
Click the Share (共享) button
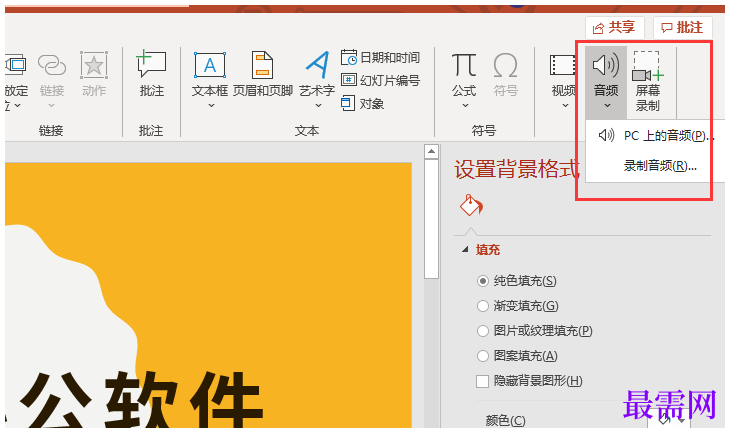pos(614,28)
